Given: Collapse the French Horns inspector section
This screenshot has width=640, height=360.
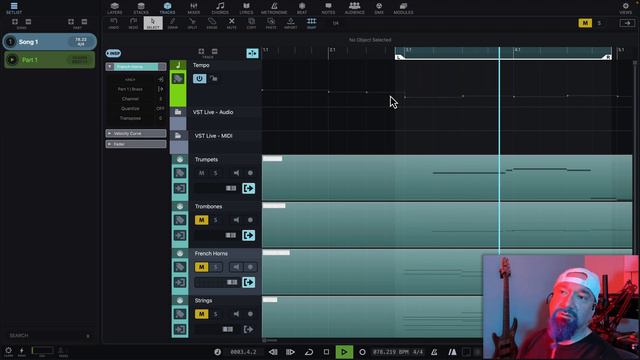Looking at the screenshot, I should pyautogui.click(x=110, y=67).
